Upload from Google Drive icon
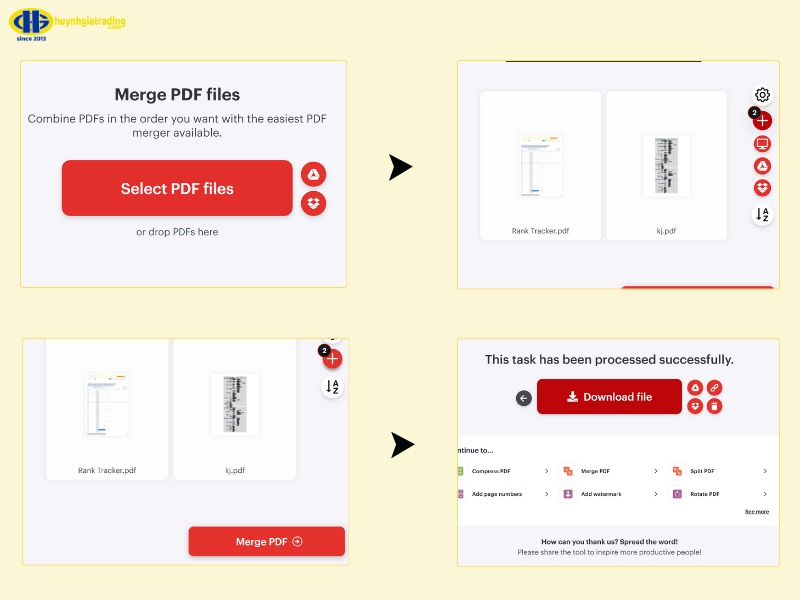 coord(762,165)
